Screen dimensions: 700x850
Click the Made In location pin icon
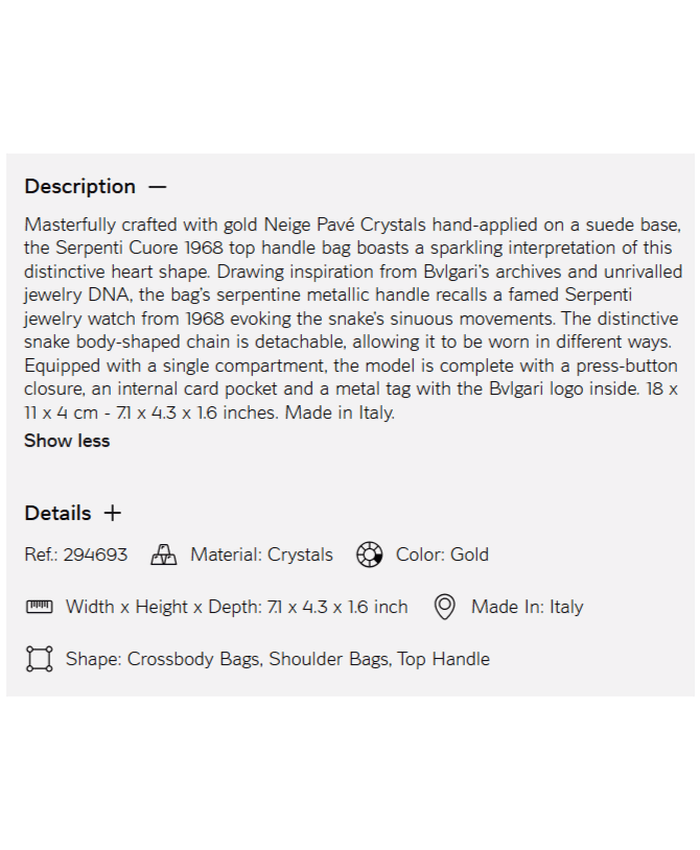[445, 607]
